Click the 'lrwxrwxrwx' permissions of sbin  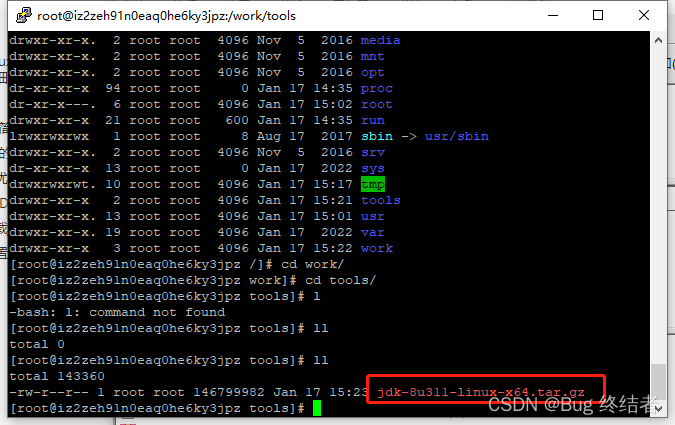(49, 136)
